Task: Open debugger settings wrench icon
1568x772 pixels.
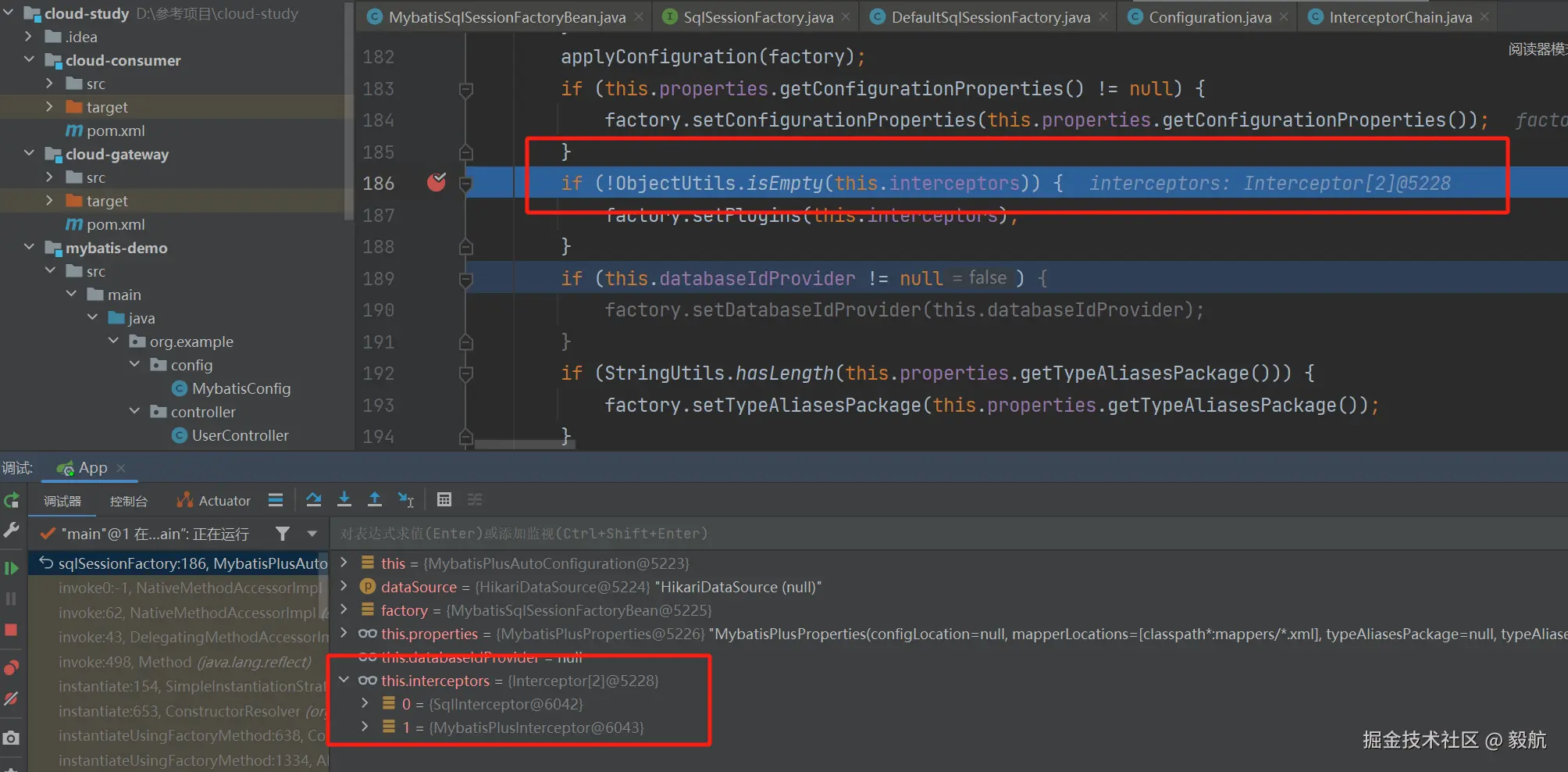Action: click(12, 531)
